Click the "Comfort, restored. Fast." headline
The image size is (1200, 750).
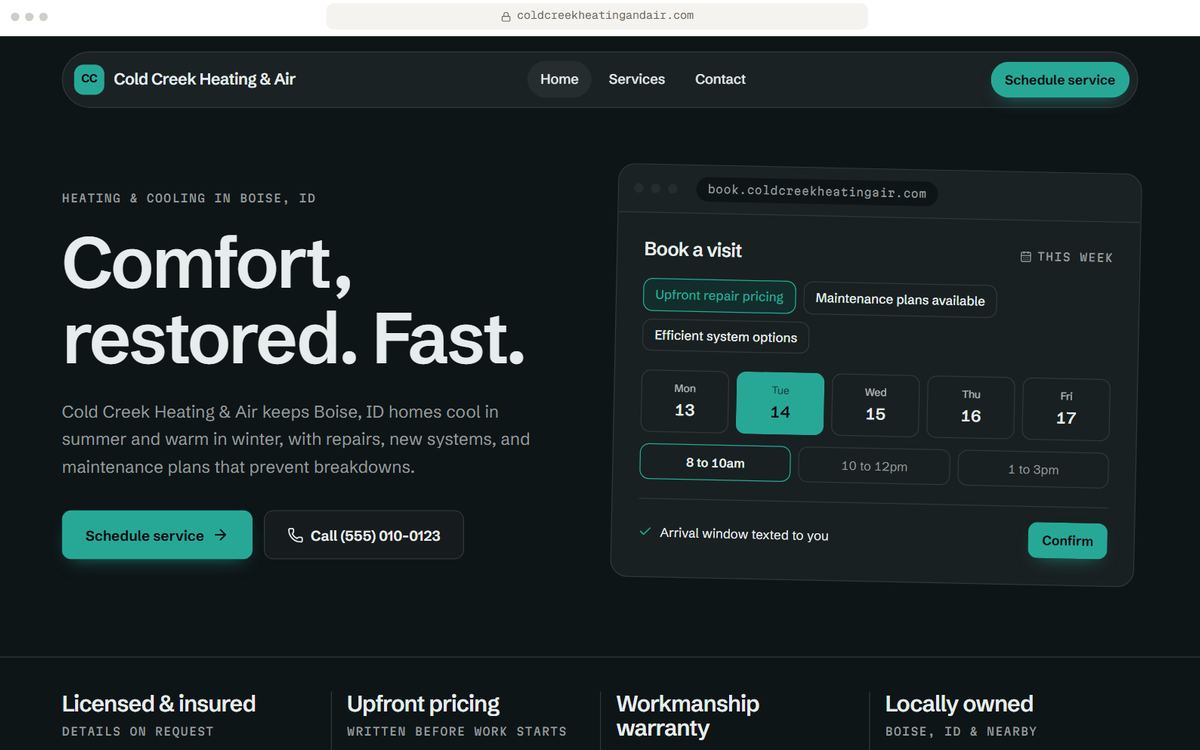coord(294,300)
